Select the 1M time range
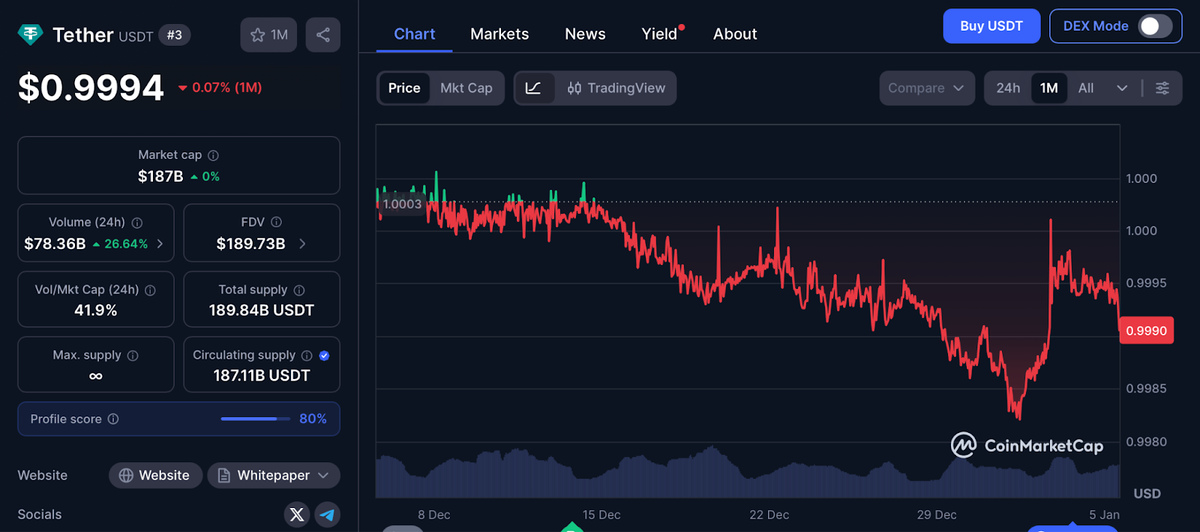The height and width of the screenshot is (532, 1200). click(1049, 88)
